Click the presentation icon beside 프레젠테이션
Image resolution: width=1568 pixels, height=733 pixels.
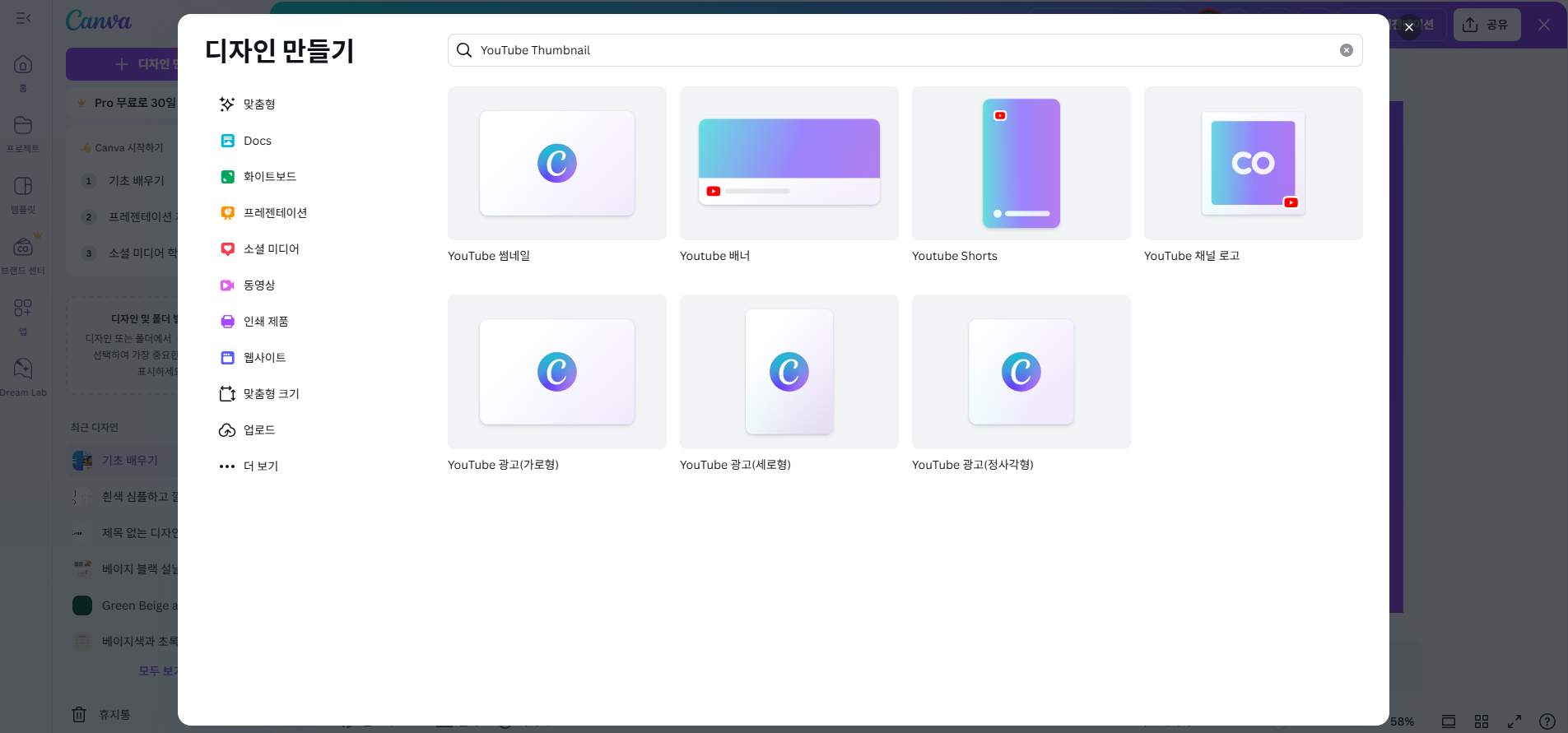click(228, 213)
